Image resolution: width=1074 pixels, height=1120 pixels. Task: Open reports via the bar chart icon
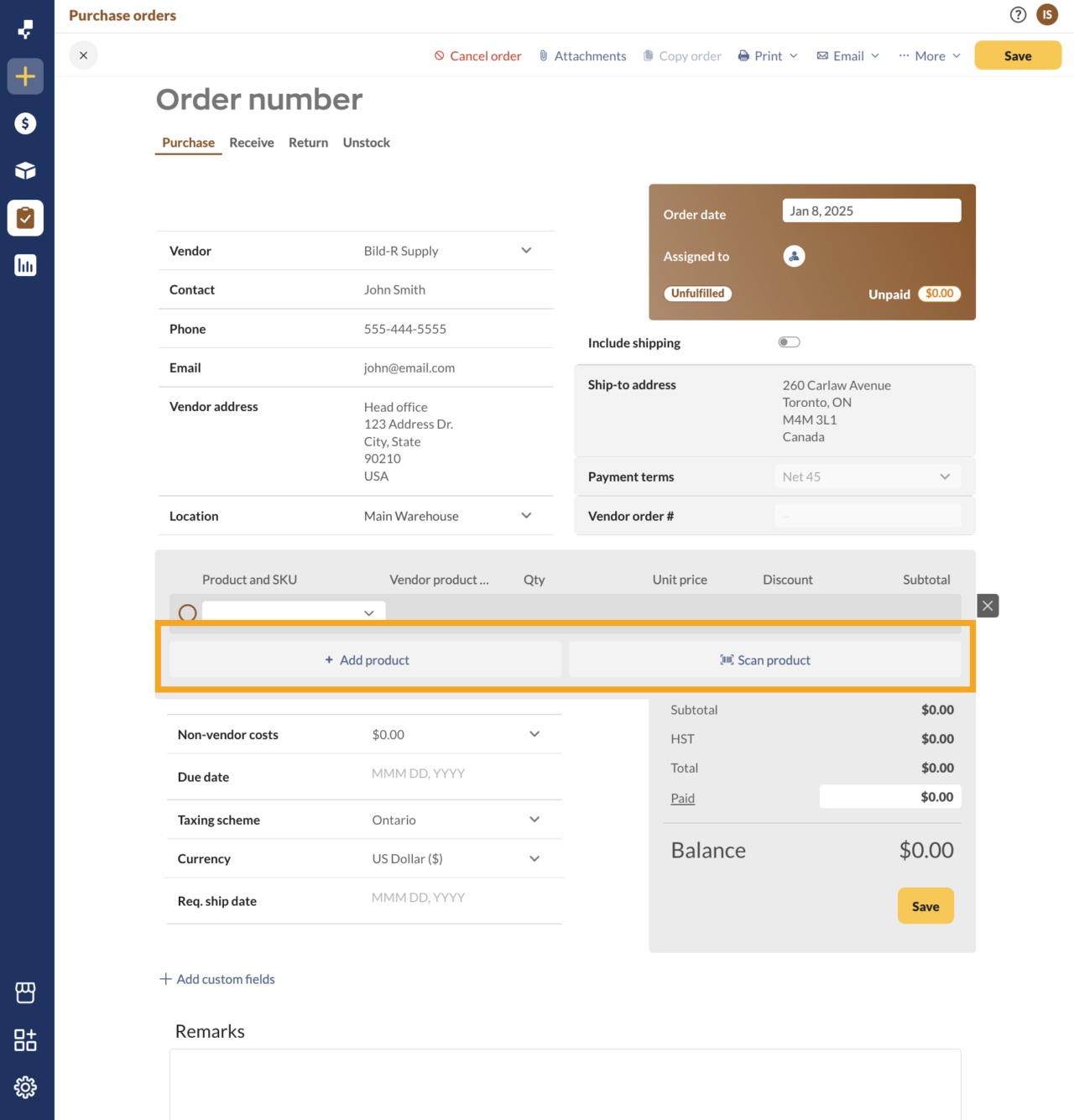pyautogui.click(x=25, y=264)
